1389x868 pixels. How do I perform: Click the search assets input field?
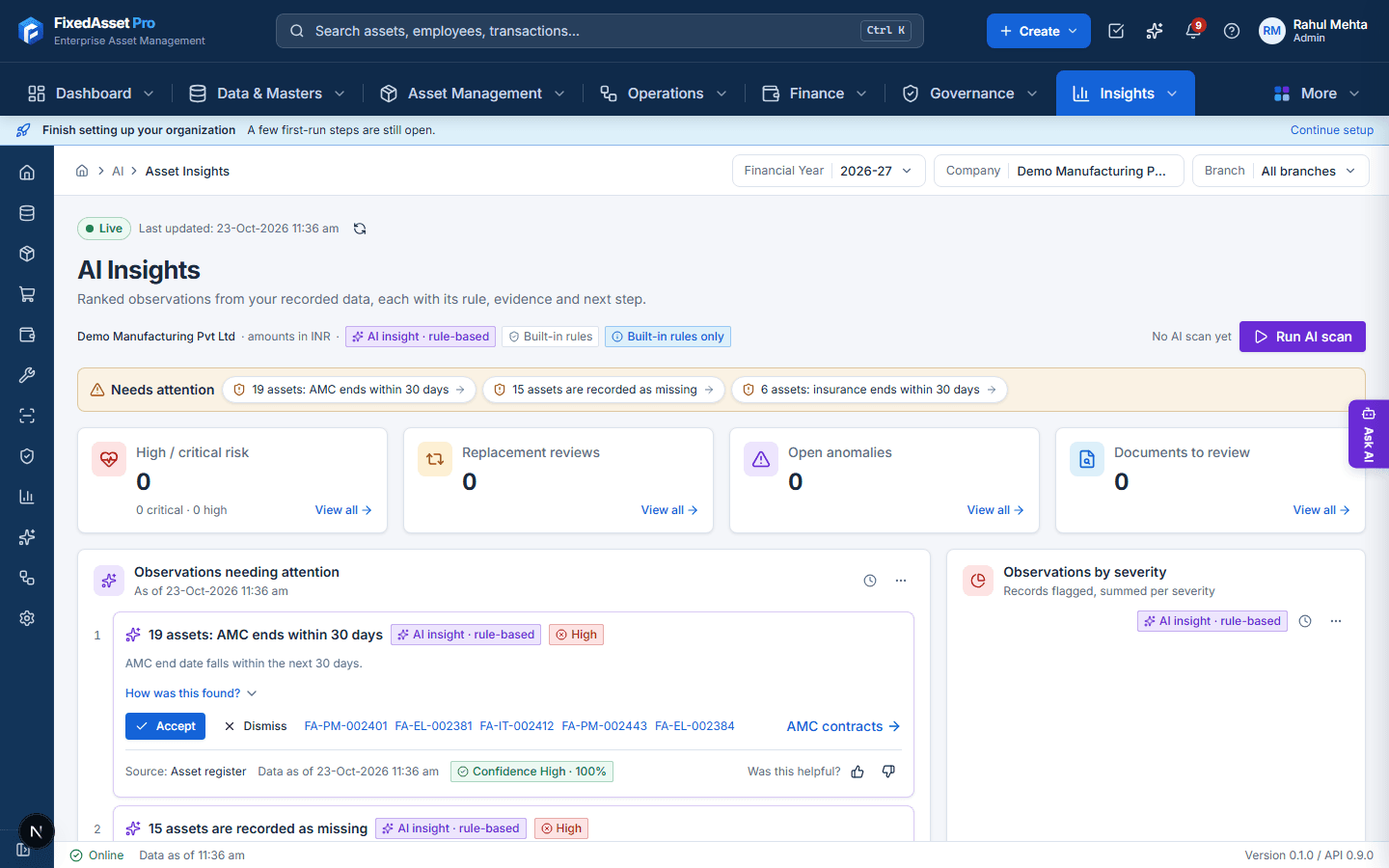point(600,31)
